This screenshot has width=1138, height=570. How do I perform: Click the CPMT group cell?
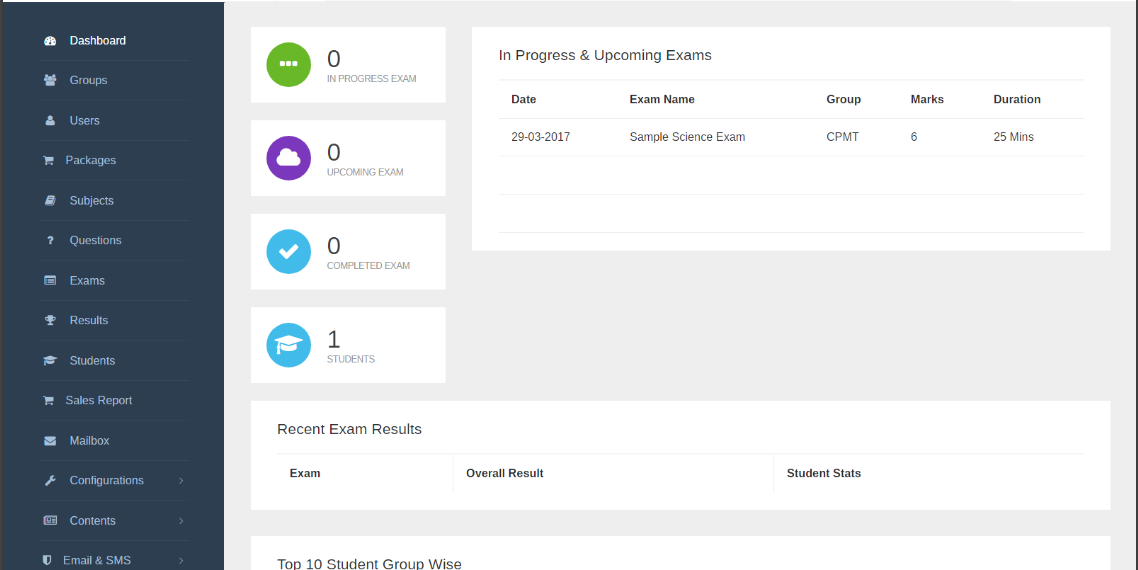843,137
